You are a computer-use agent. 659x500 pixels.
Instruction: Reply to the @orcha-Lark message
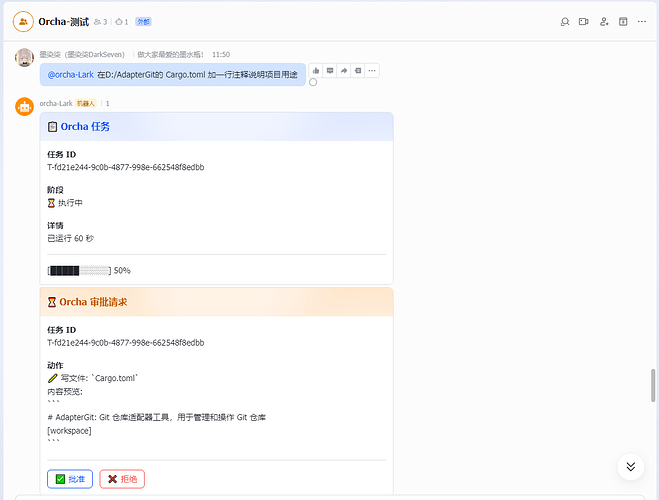click(x=330, y=71)
